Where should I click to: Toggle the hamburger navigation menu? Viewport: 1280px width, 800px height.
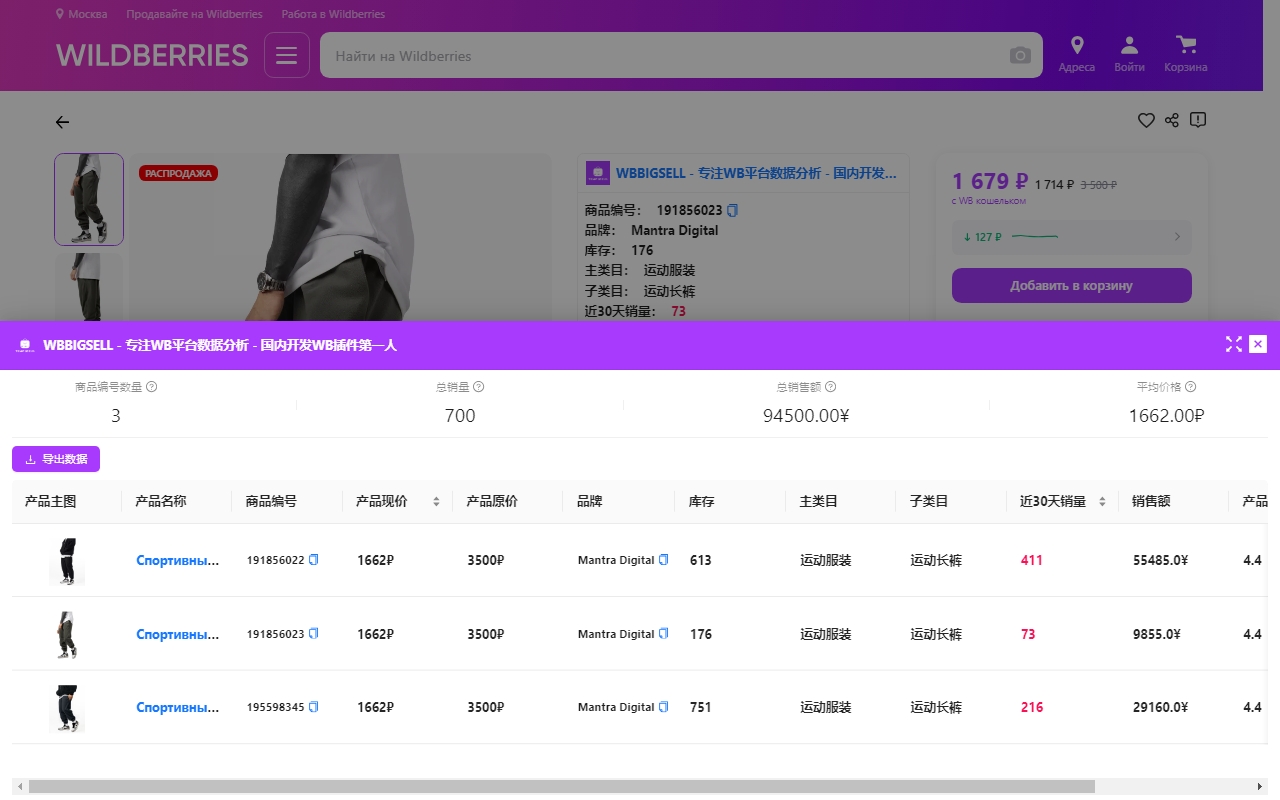pos(286,55)
